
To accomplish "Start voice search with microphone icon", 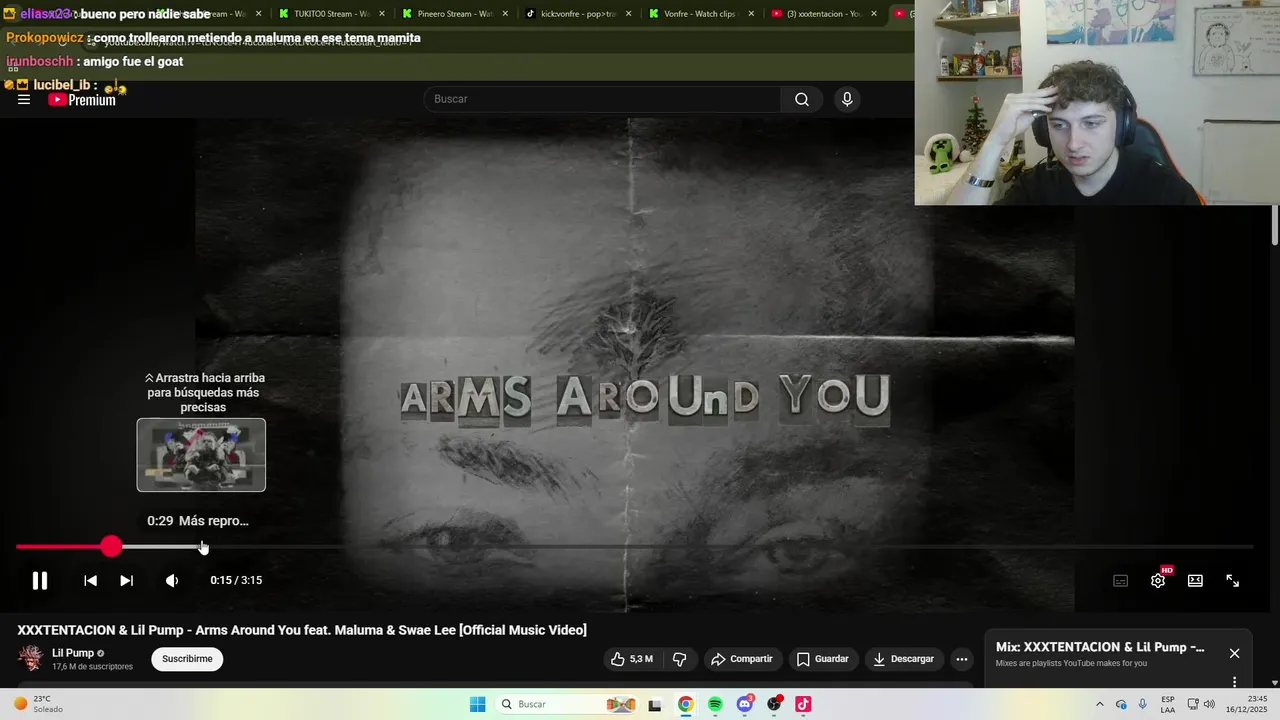I will click(x=847, y=99).
